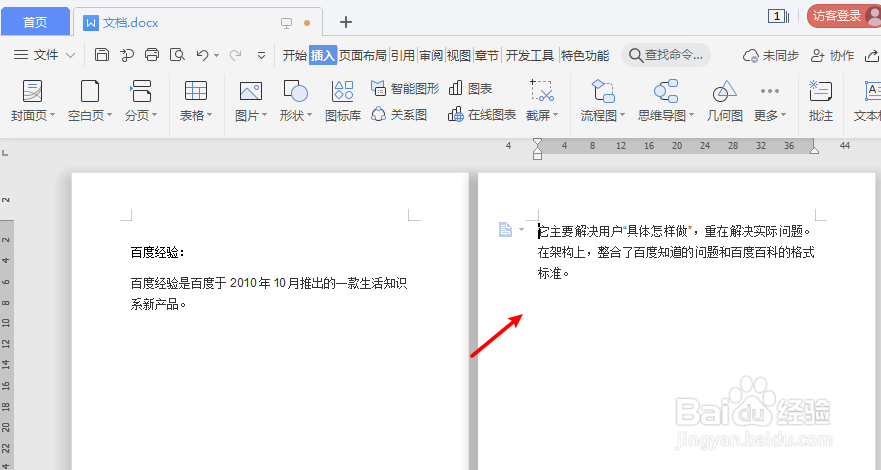
Task: Click the left indent marker on ruler
Action: click(537, 149)
